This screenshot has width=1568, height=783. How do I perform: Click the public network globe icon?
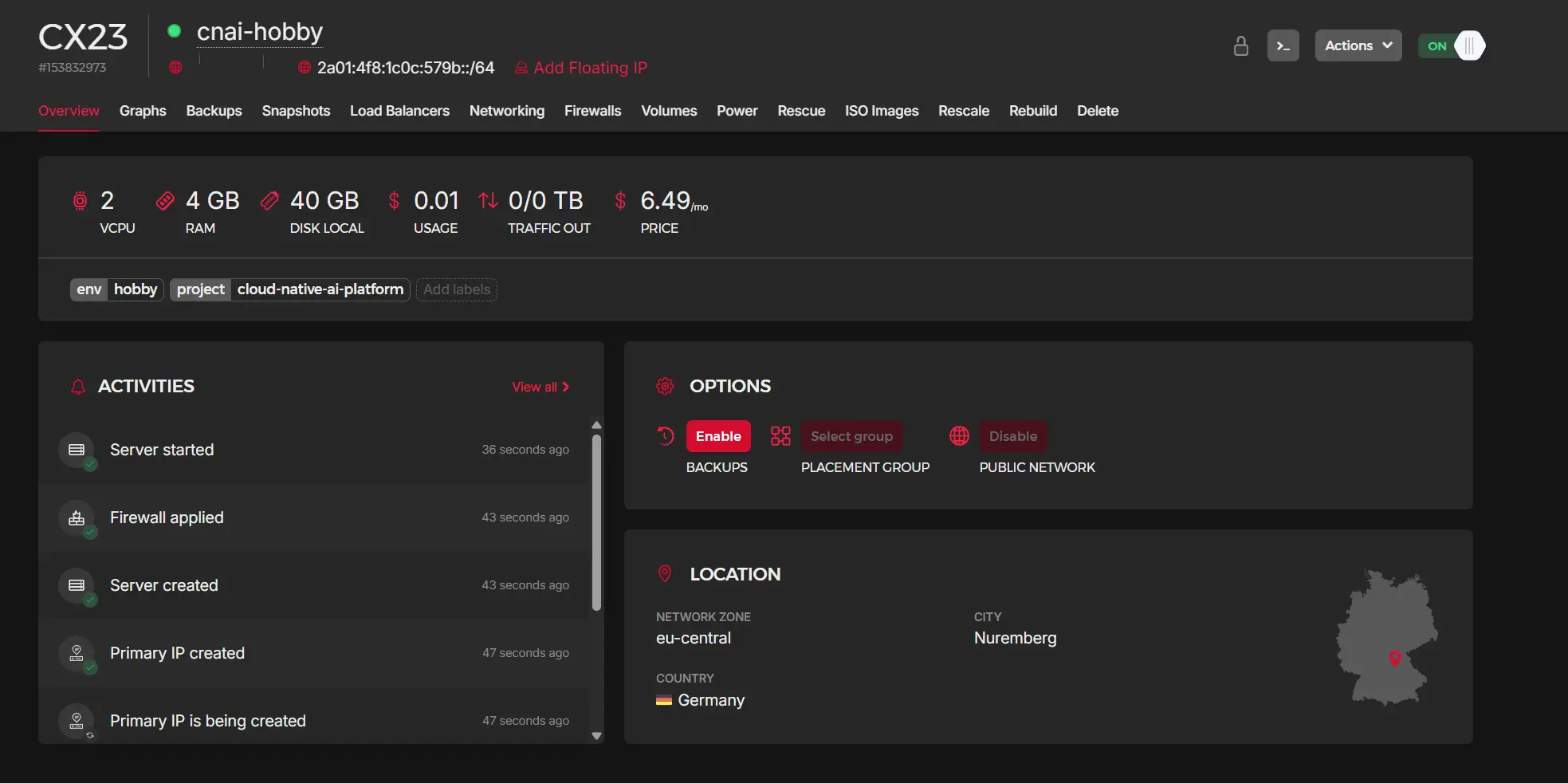point(959,436)
